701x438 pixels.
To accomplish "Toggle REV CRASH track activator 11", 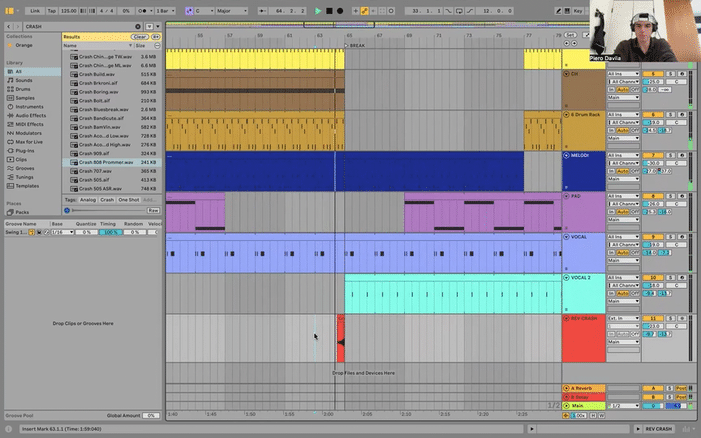I will (x=653, y=318).
